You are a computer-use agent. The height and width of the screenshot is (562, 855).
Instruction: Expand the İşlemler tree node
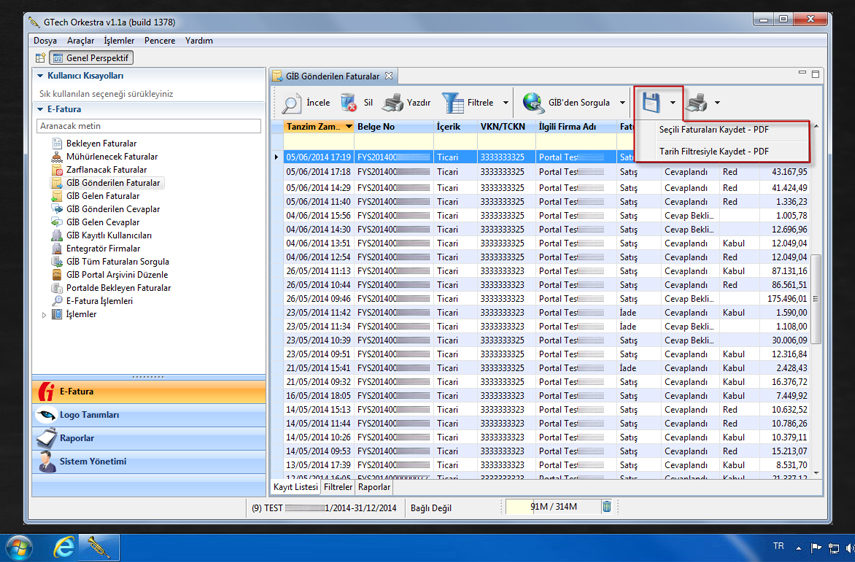click(44, 315)
